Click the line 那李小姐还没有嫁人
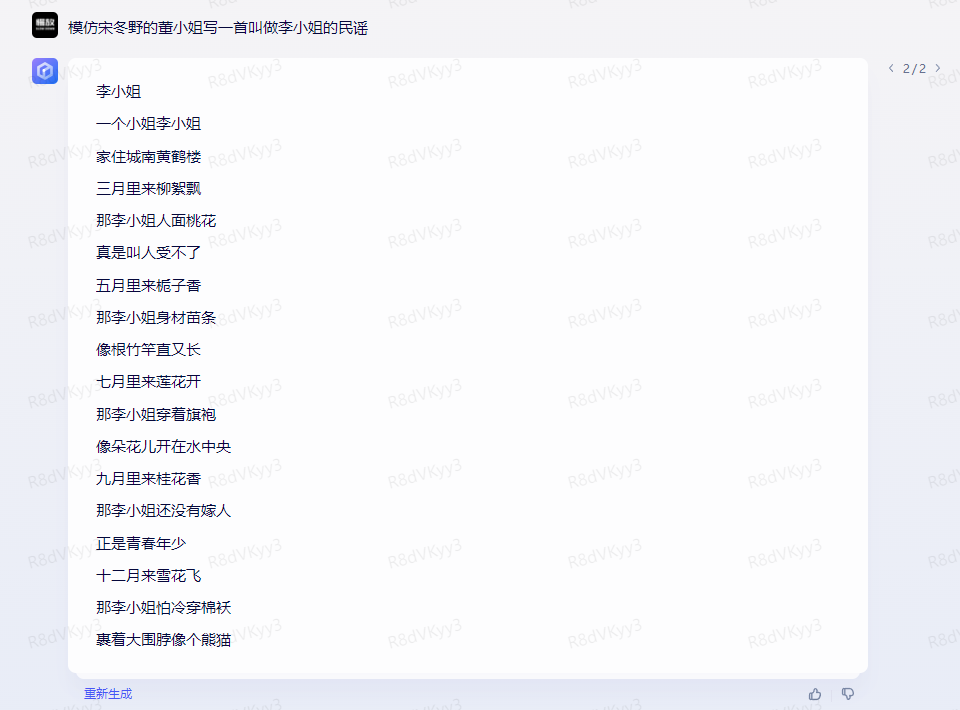 coord(163,510)
